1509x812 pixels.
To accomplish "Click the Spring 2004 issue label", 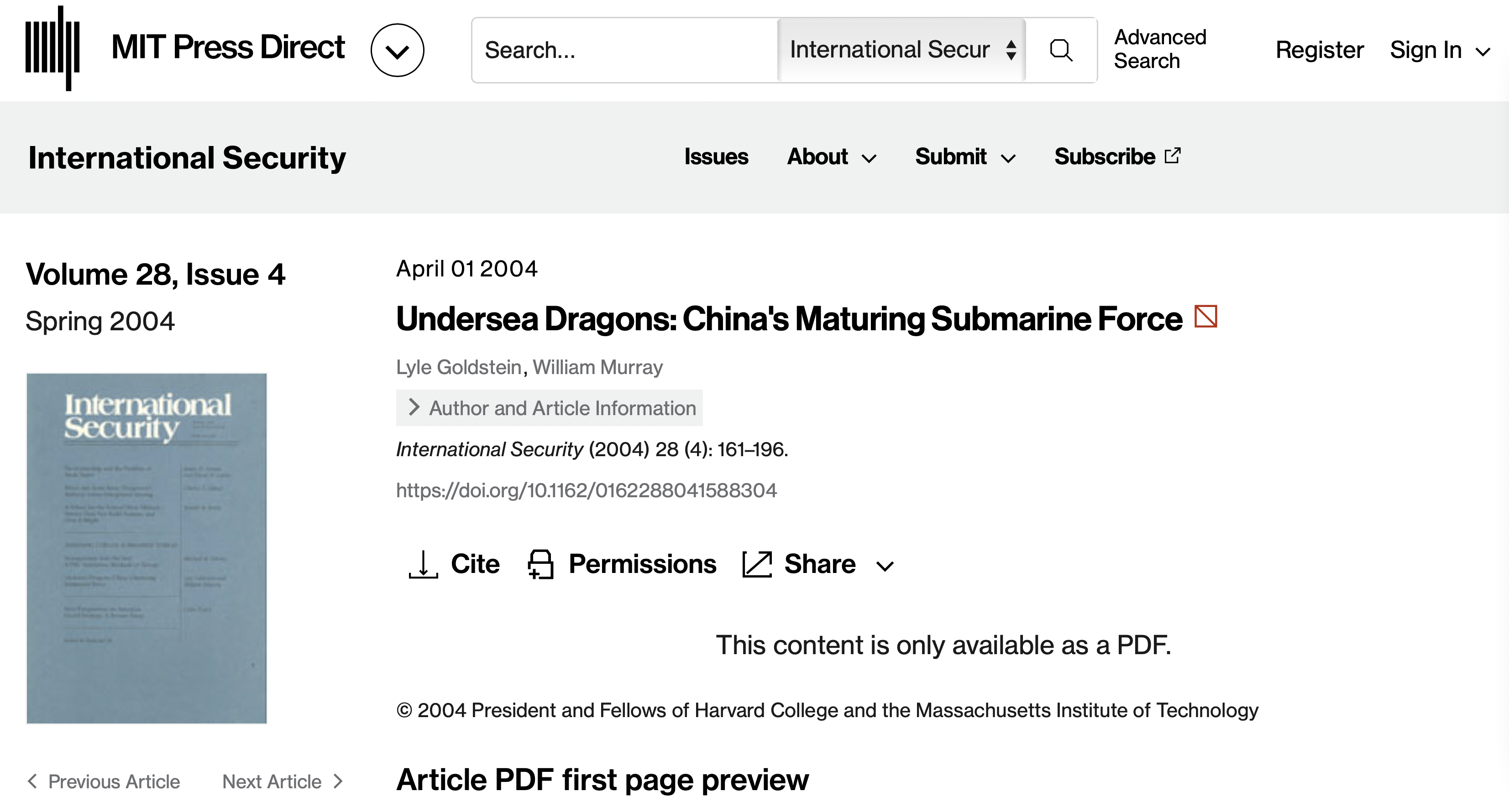I will point(100,322).
